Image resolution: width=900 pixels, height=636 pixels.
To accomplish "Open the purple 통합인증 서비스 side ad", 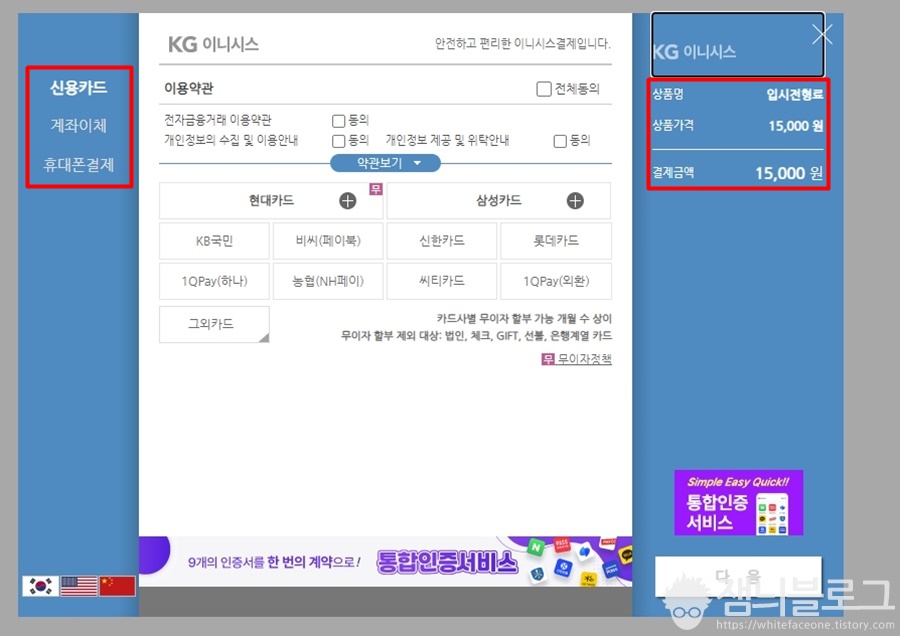I will 738,503.
